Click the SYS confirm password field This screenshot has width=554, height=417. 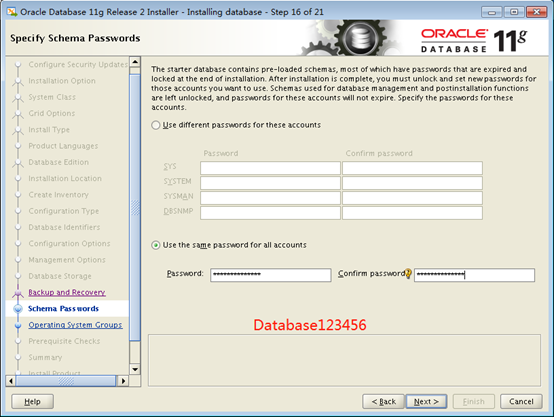(412, 168)
